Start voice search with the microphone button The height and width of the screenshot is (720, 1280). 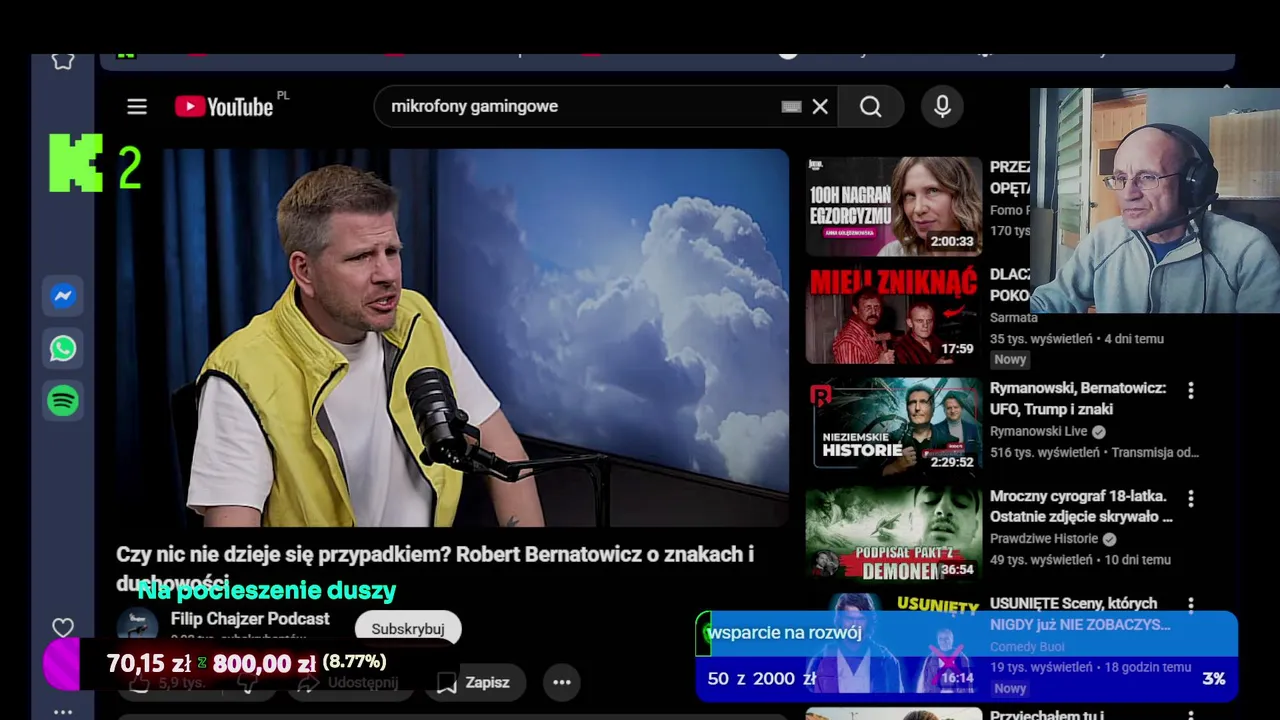[942, 107]
